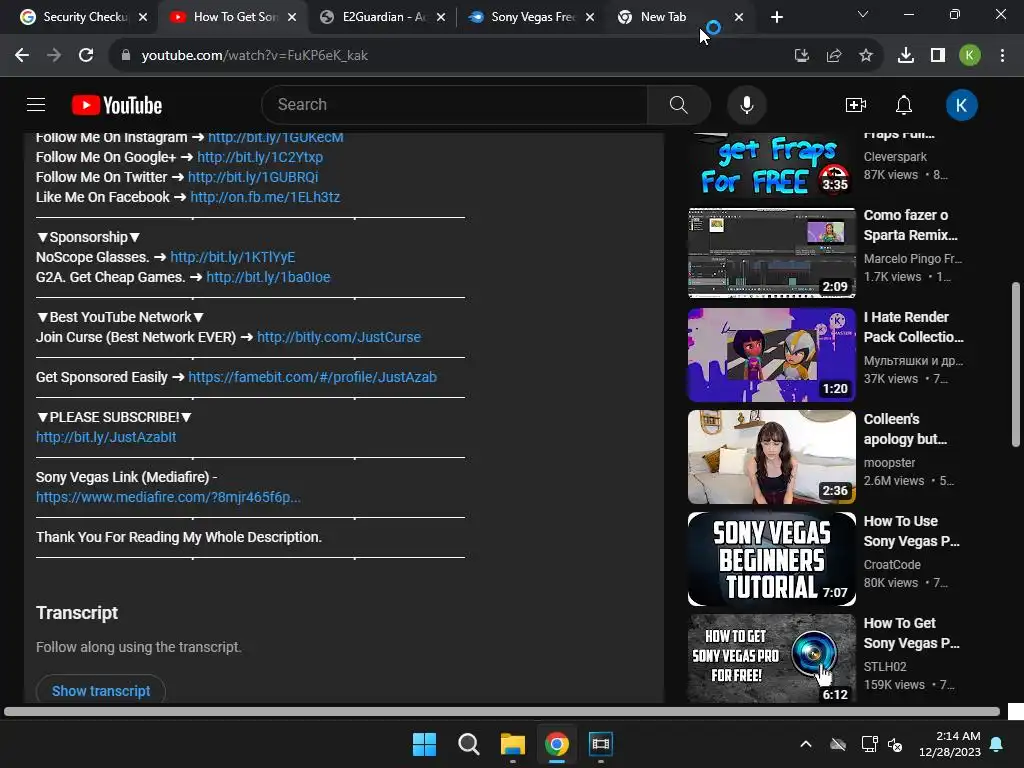Click the moopster channel name
The width and height of the screenshot is (1024, 768).
[889, 462]
